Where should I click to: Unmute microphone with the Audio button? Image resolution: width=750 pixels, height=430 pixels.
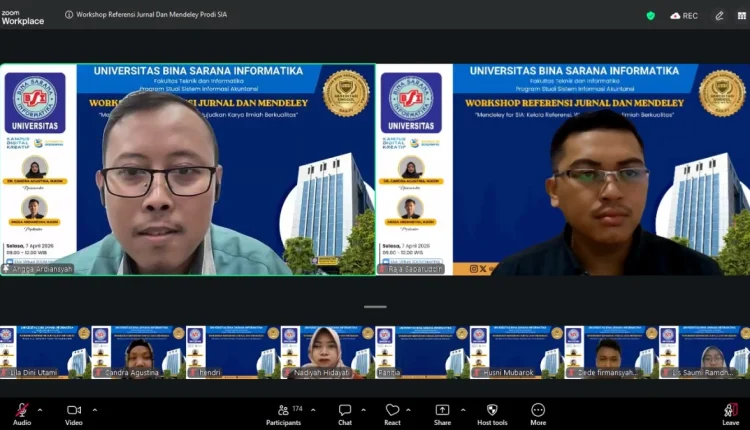[x=22, y=414]
